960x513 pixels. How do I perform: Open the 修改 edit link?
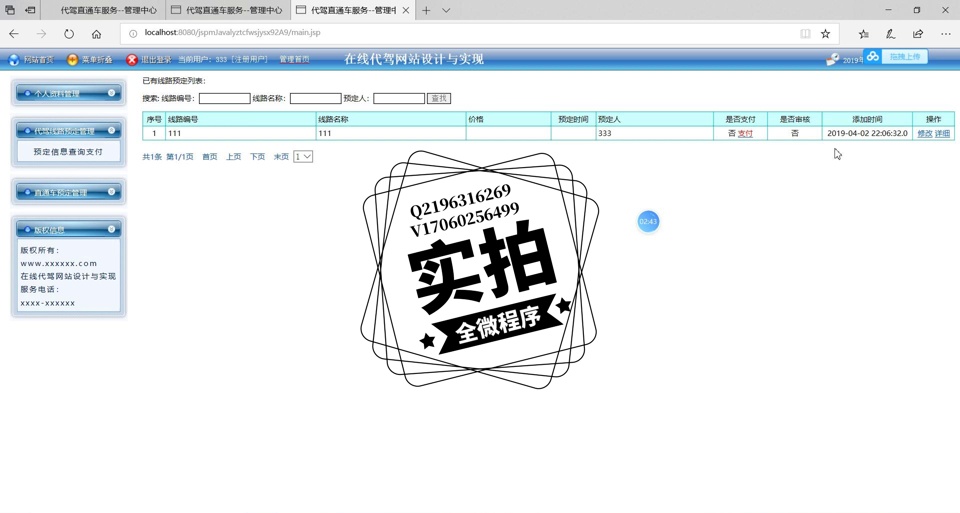click(x=924, y=133)
